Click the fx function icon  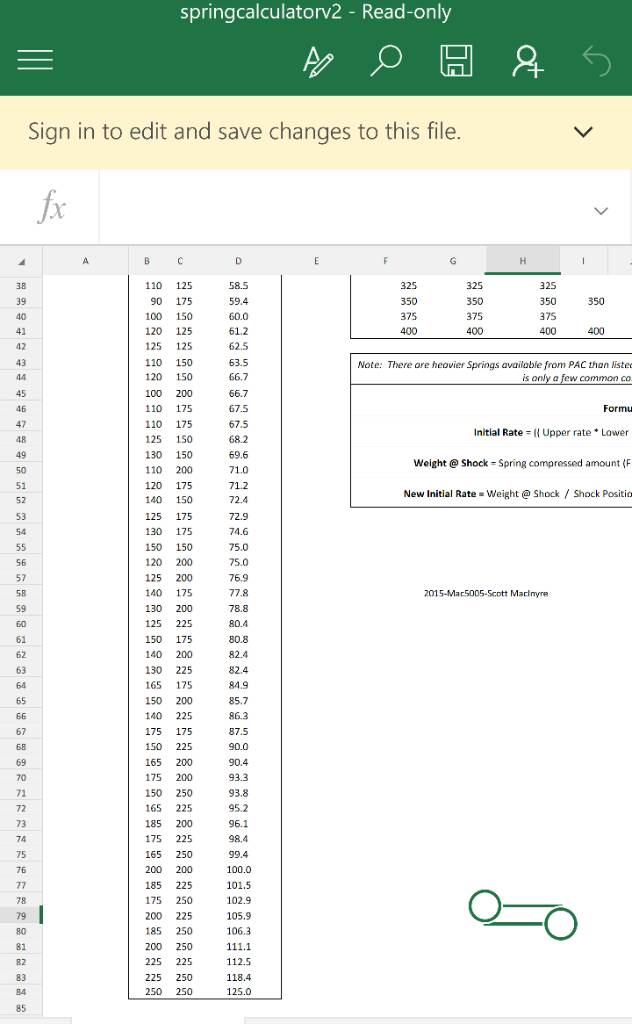(x=52, y=209)
